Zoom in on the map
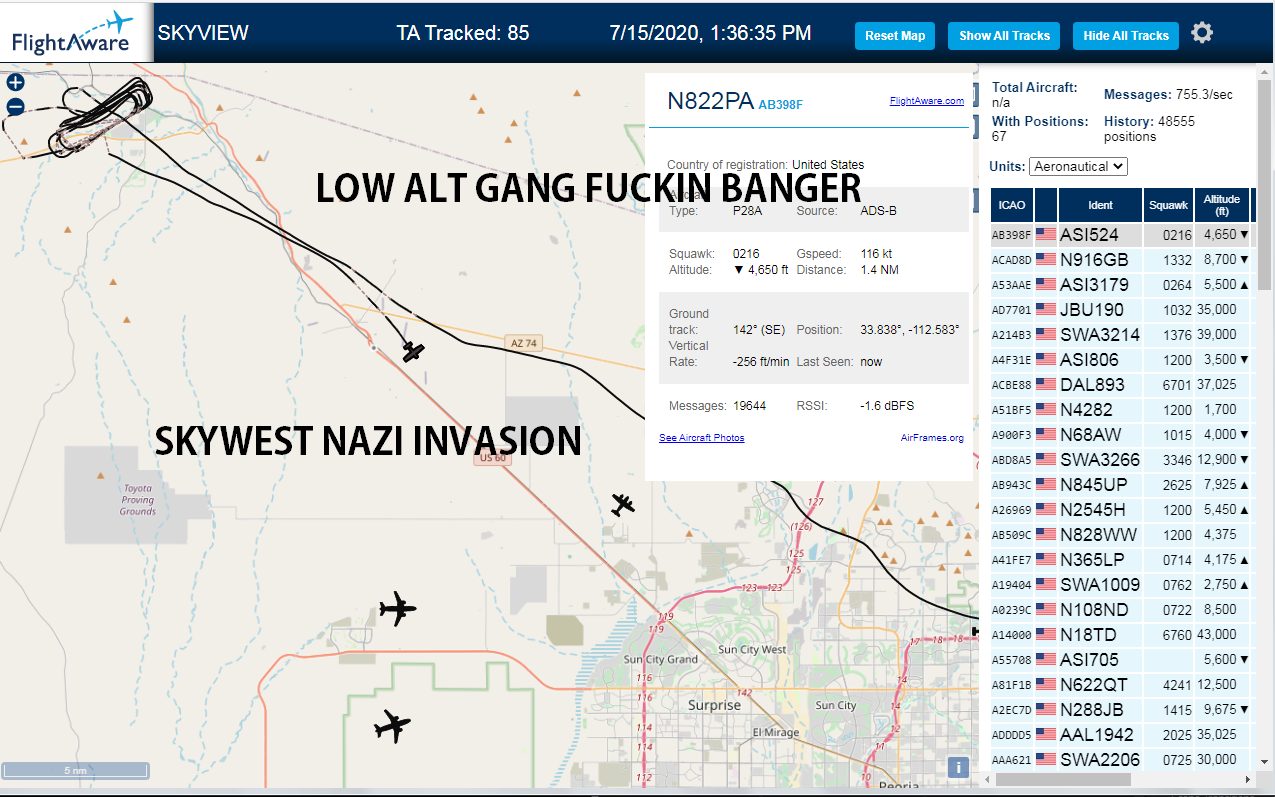This screenshot has height=797, width=1275. (15, 83)
